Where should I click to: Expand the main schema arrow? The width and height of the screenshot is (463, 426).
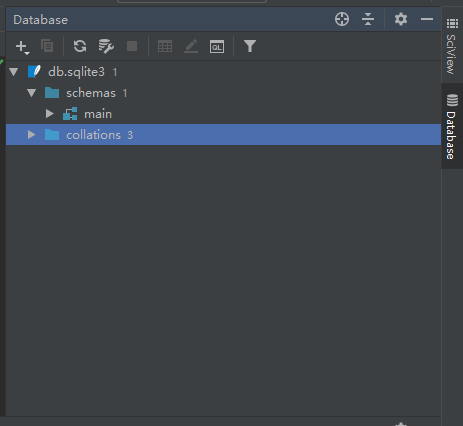(50, 114)
